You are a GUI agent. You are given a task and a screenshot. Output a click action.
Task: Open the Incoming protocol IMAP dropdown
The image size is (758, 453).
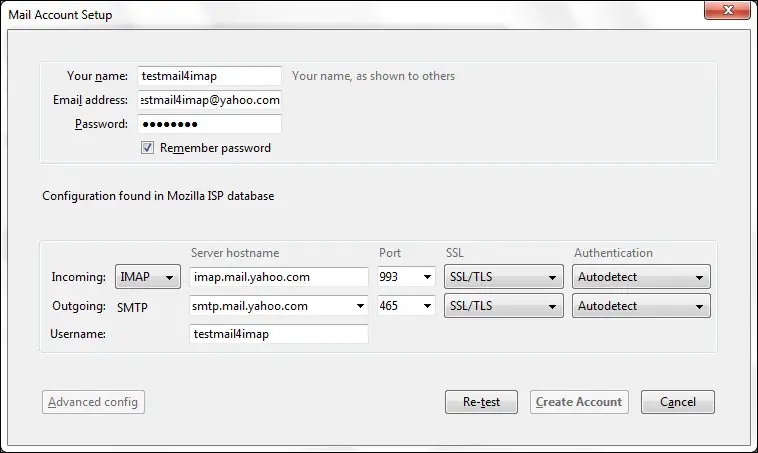click(148, 277)
